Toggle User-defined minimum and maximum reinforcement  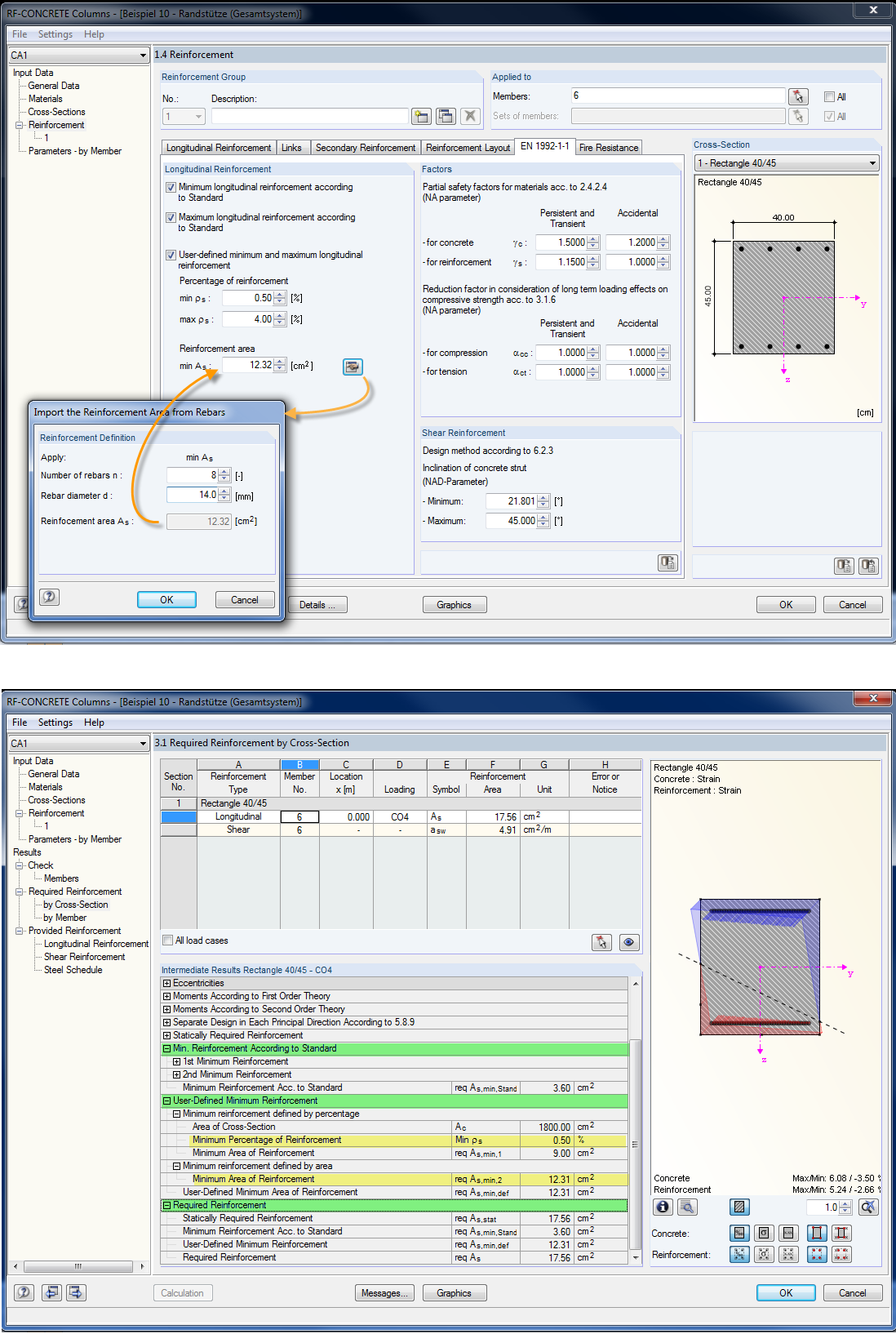(171, 255)
